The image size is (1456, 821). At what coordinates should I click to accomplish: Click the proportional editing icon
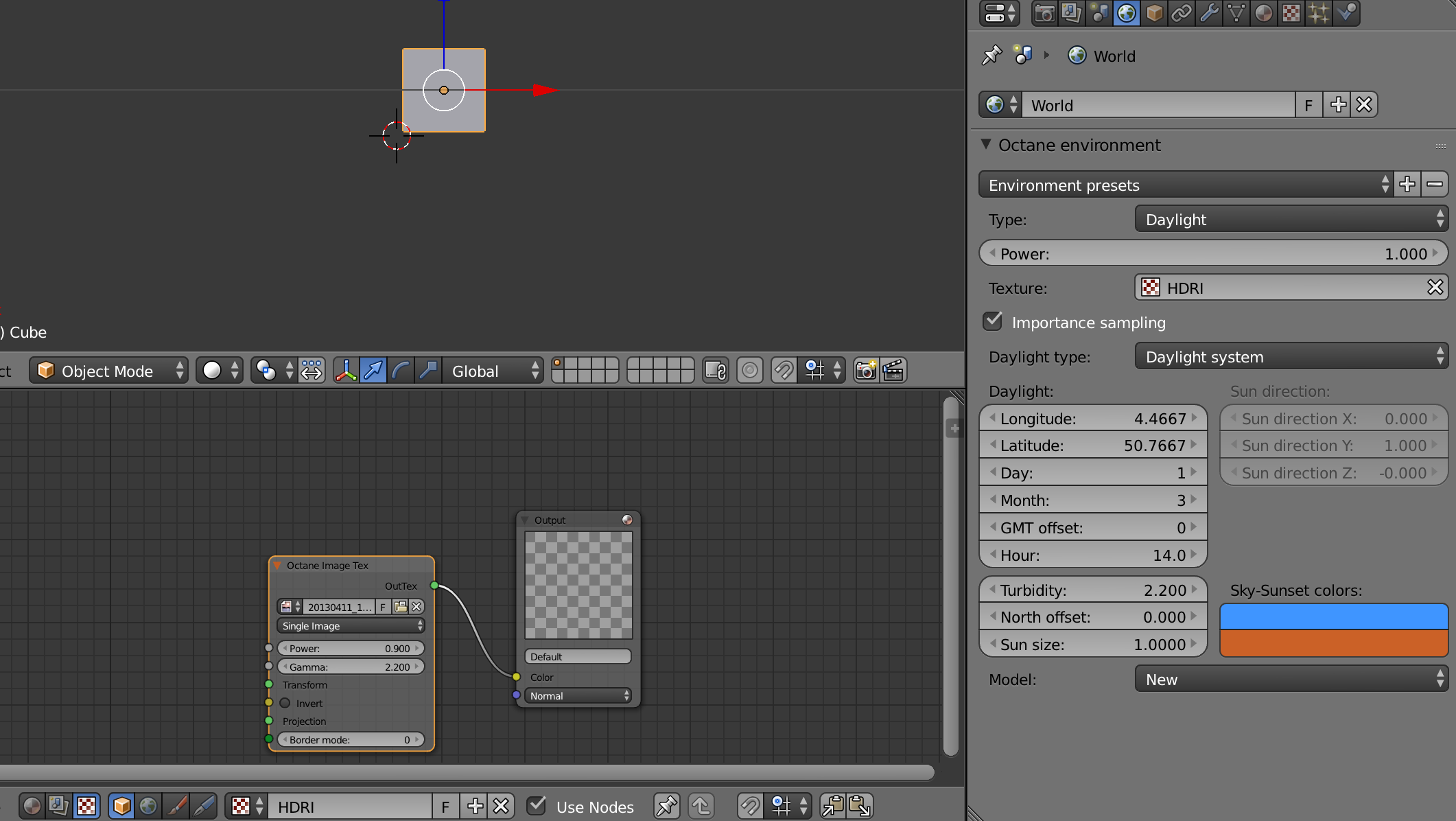[750, 371]
